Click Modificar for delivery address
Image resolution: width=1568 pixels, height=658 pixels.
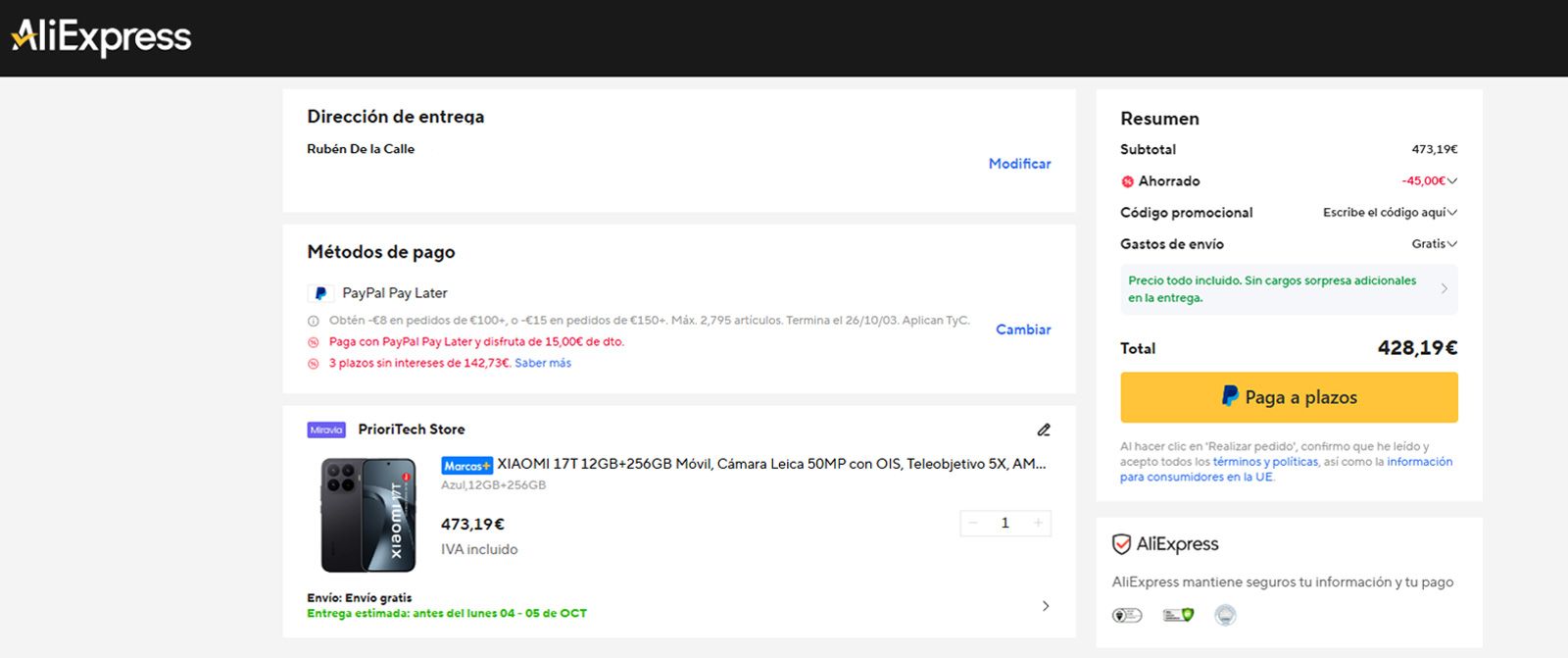[1019, 164]
